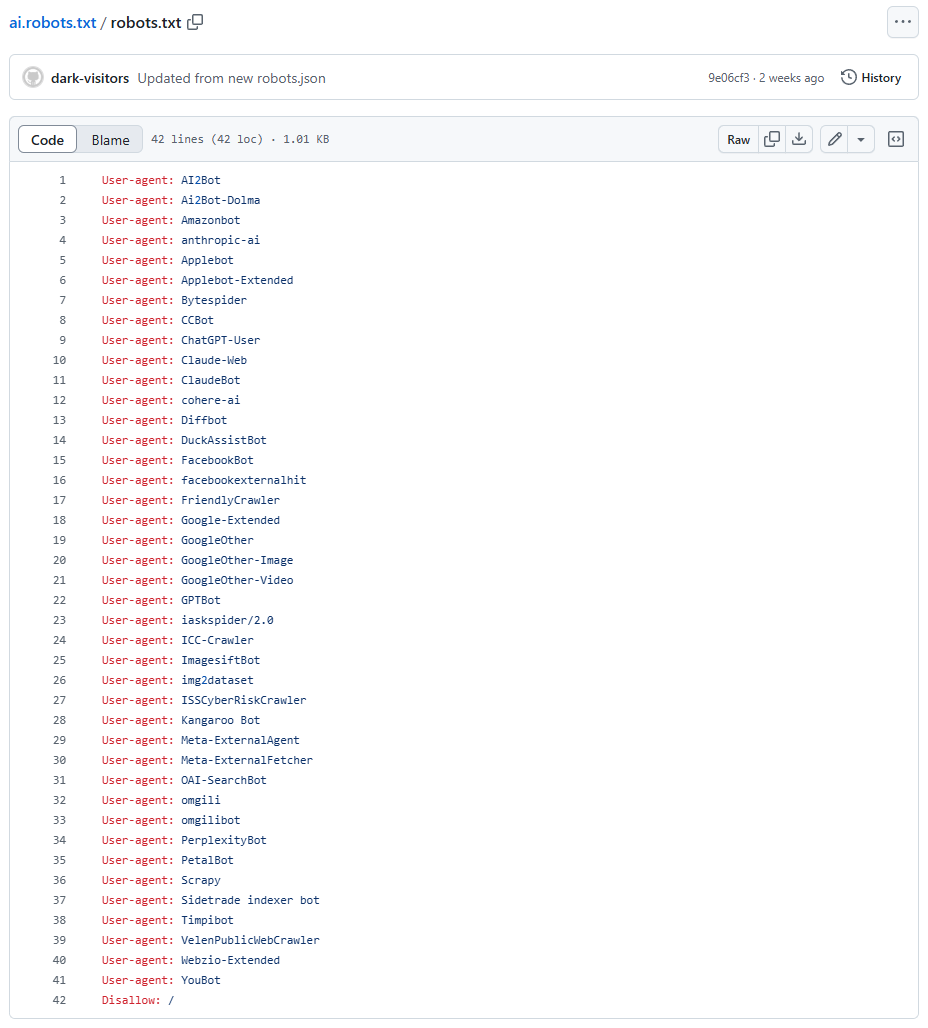Open commit 'Updated from new robots.json'
The height and width of the screenshot is (1028, 928).
click(x=232, y=78)
